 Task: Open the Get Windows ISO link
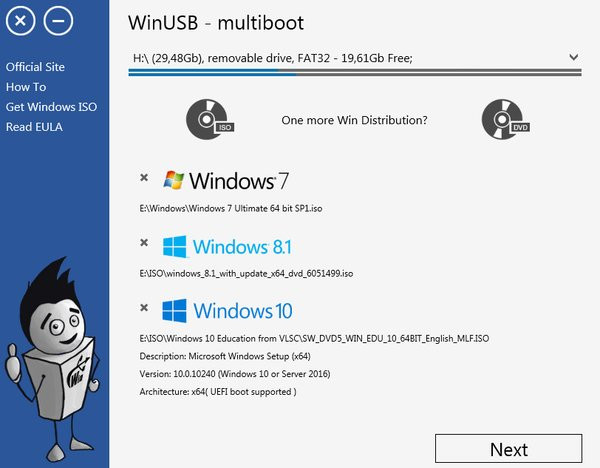51,107
